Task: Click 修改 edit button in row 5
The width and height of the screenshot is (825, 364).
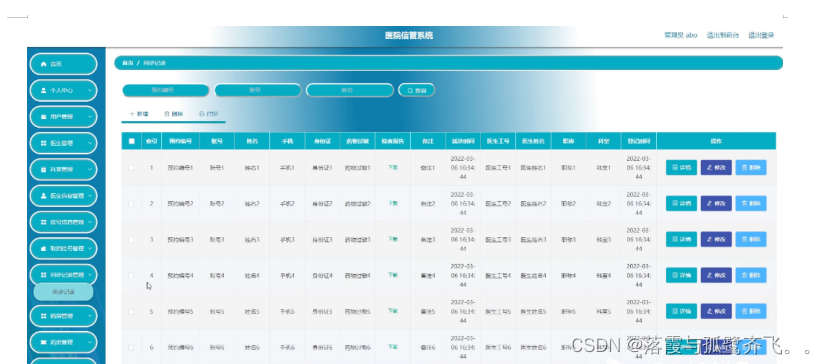Action: [x=716, y=311]
